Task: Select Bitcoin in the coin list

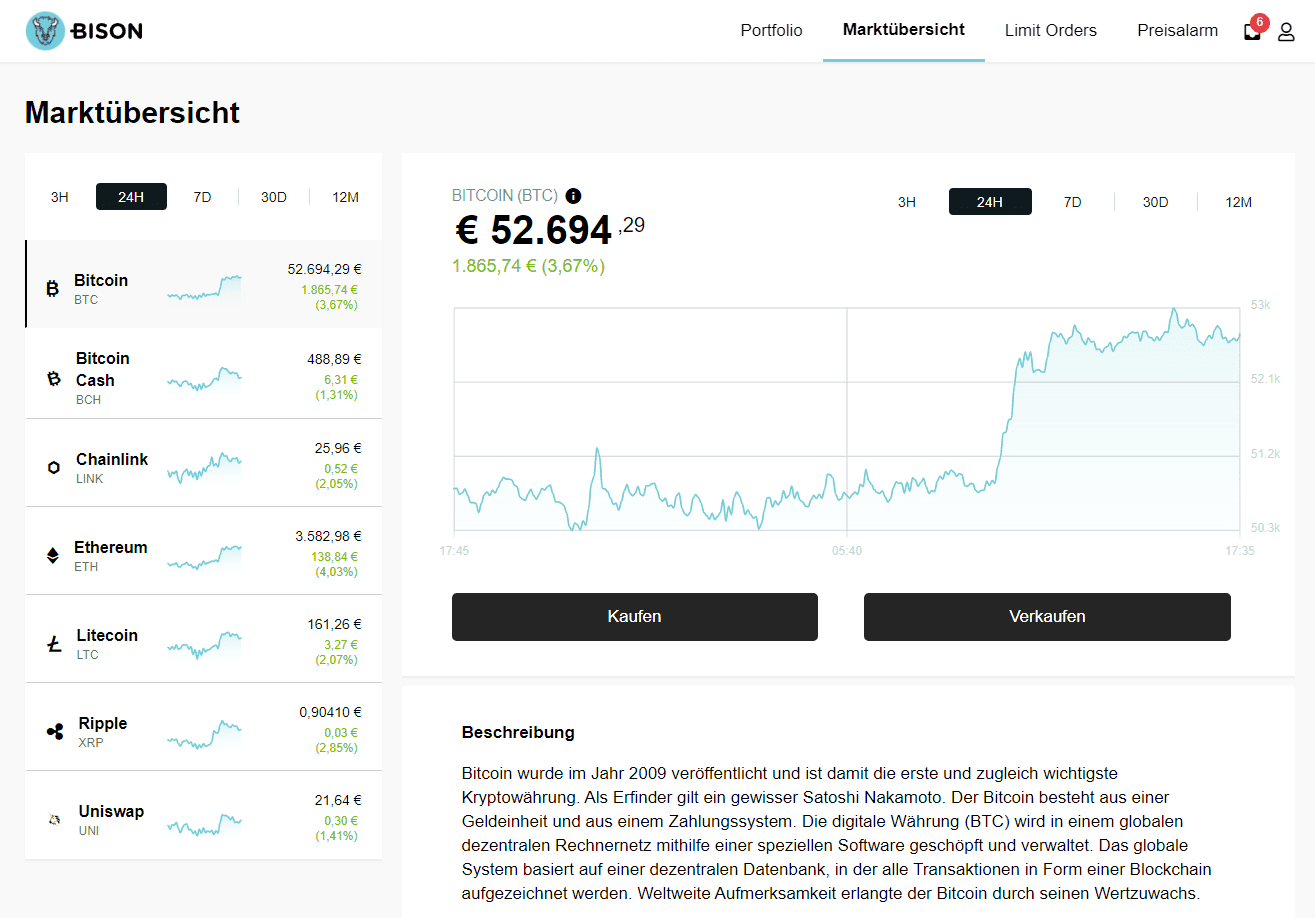Action: (x=204, y=284)
